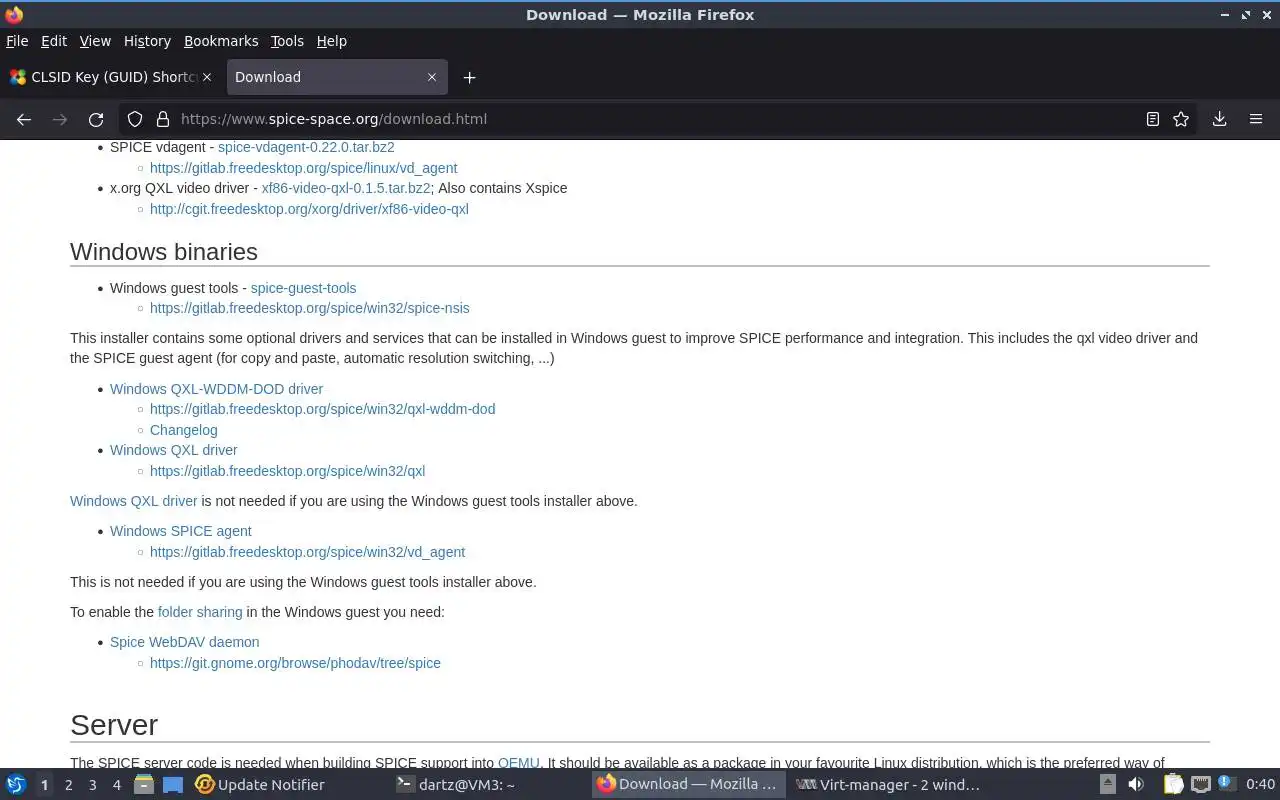Open volume speaker tray icon
The image size is (1280, 800).
coord(1136,785)
